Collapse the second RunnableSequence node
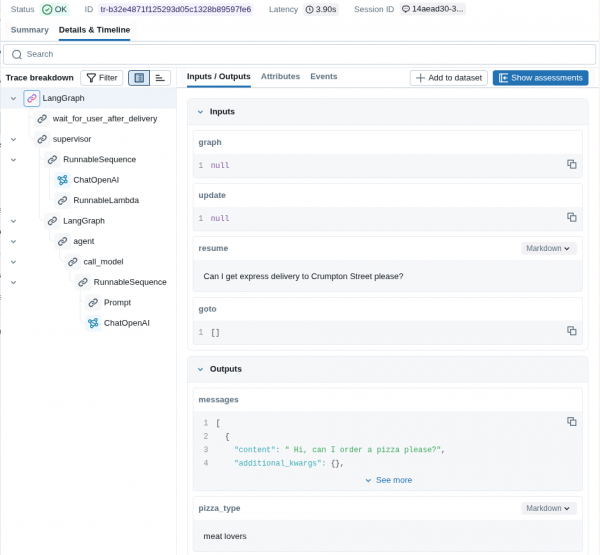The width and height of the screenshot is (600, 555). coord(13,282)
